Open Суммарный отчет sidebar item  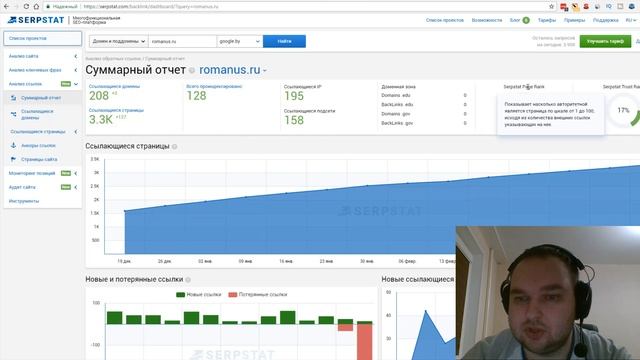(41, 98)
